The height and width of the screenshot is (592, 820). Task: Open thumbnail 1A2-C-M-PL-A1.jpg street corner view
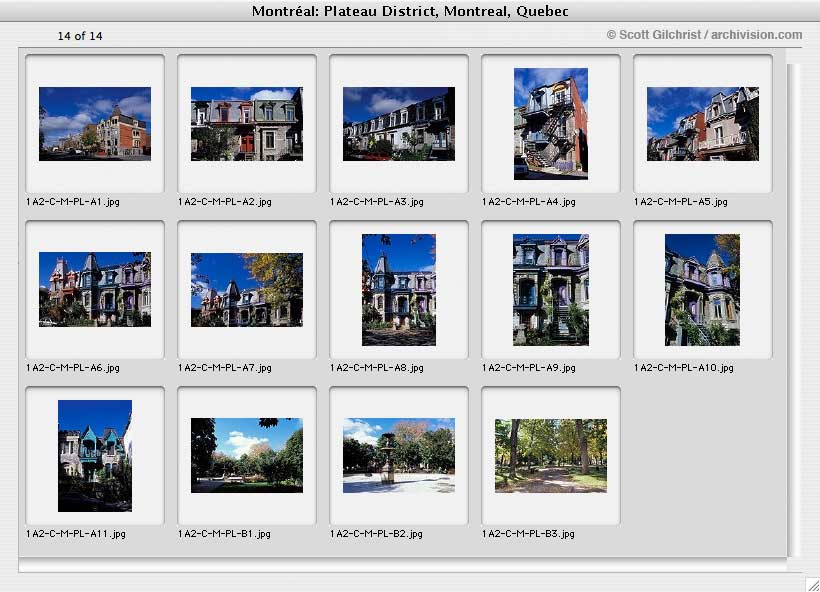pyautogui.click(x=95, y=124)
